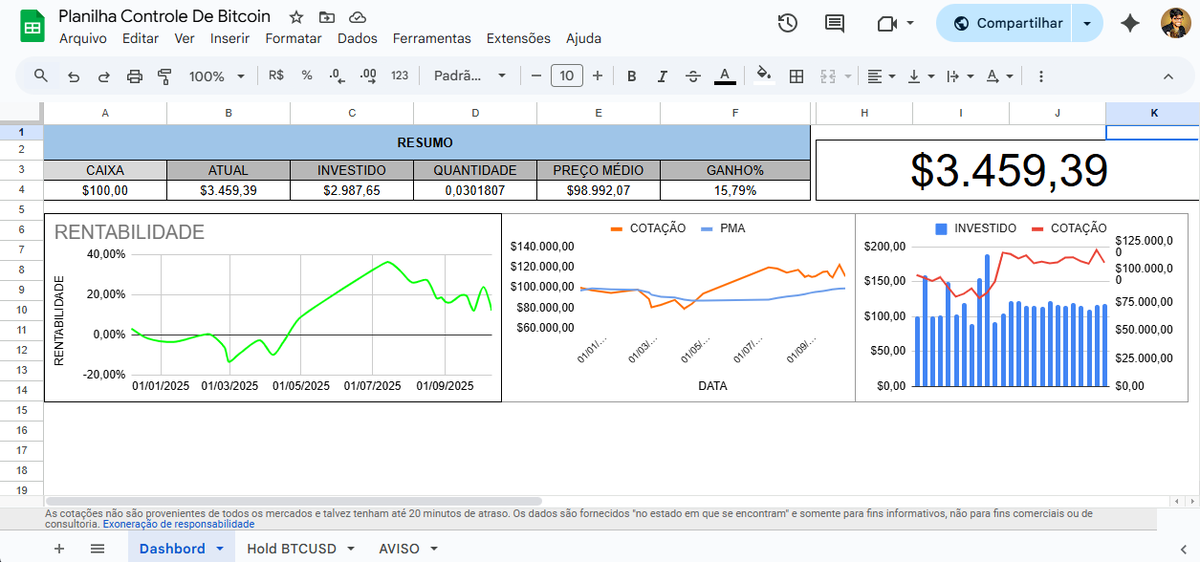Toggle strikethrough formatting
1200x562 pixels.
pyautogui.click(x=693, y=76)
